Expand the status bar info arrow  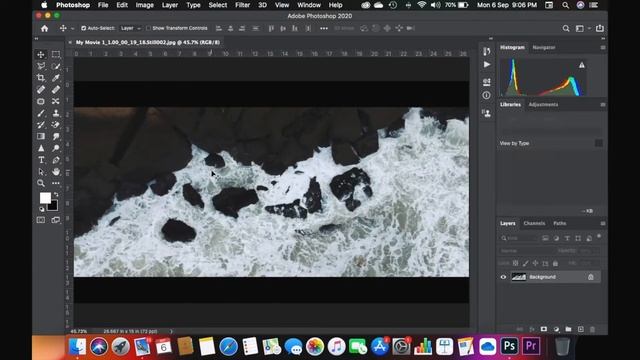point(171,331)
